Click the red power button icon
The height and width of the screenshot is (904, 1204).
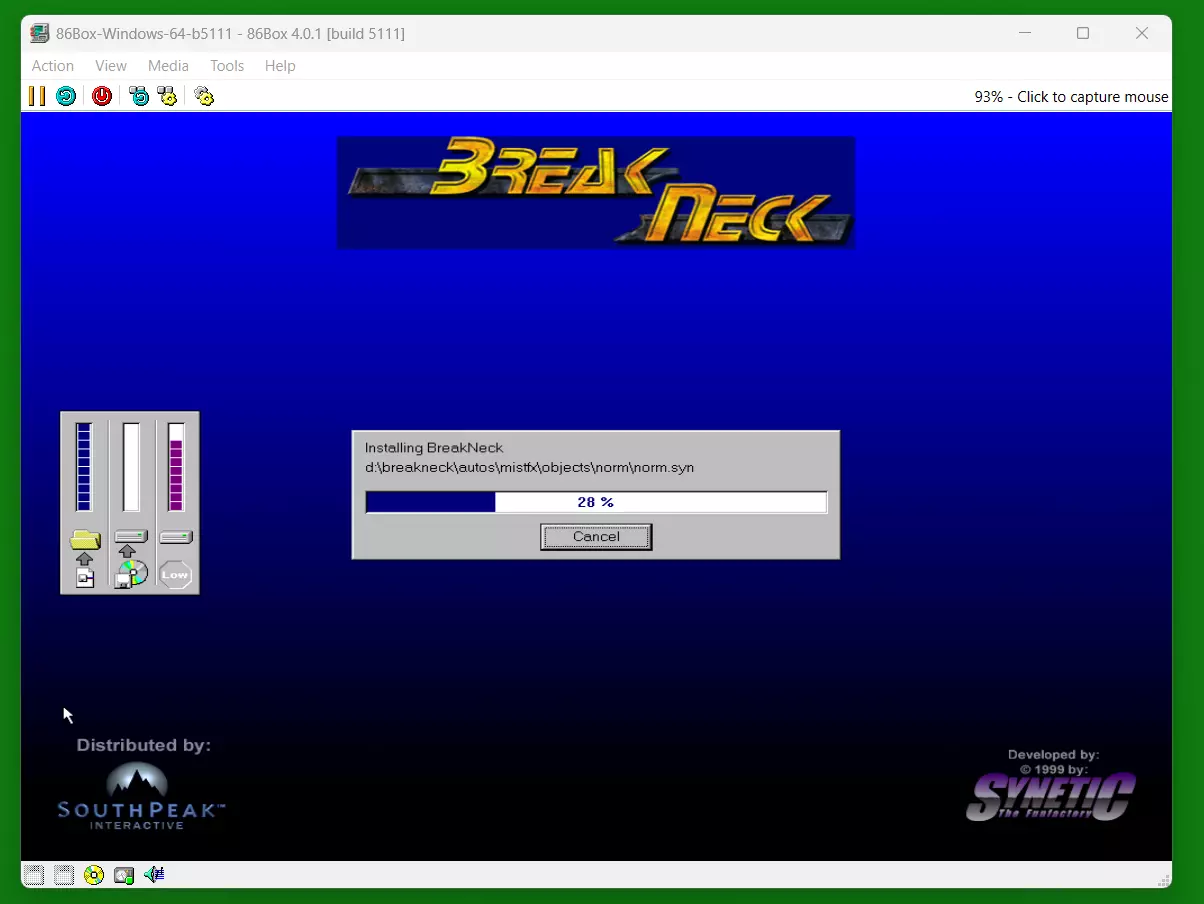(x=102, y=96)
